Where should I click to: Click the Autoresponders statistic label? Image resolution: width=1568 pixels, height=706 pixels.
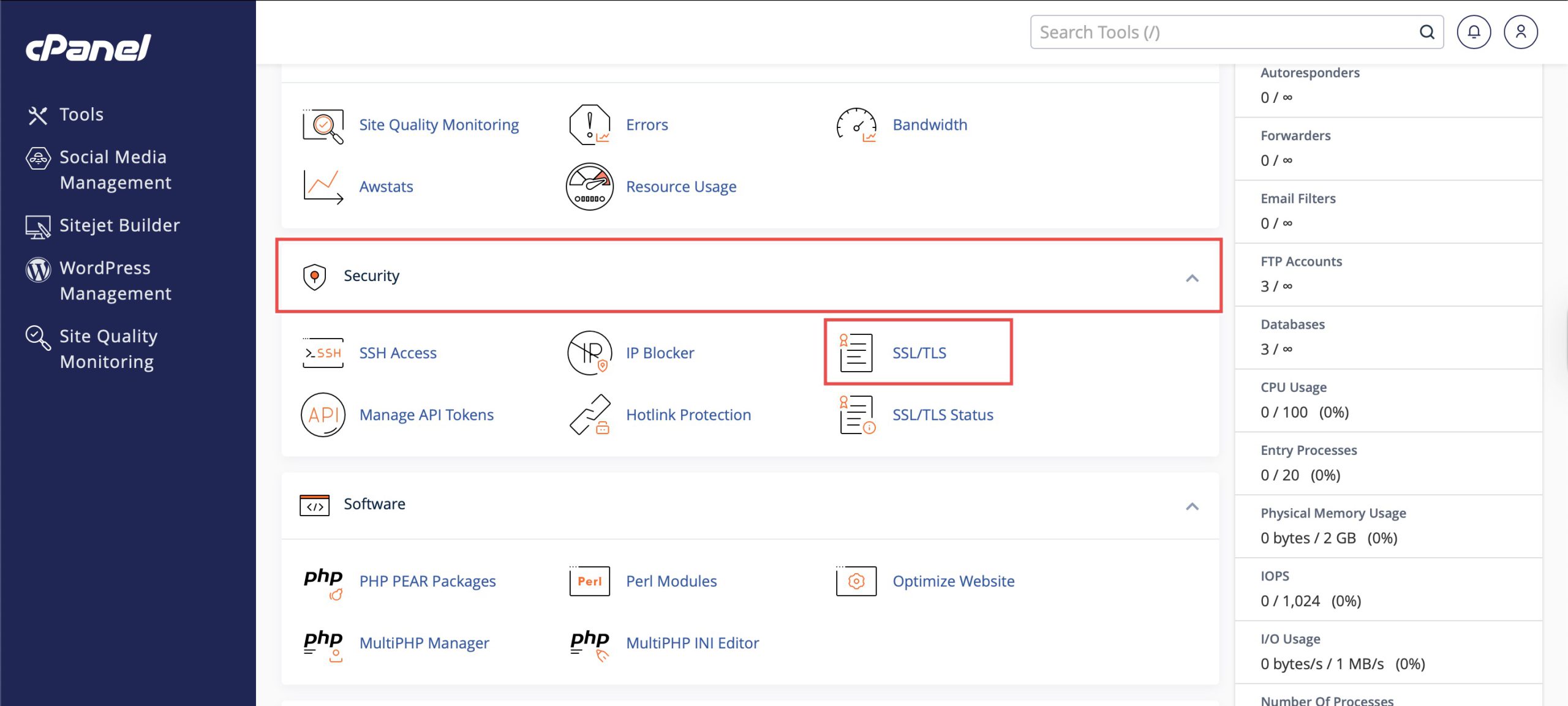1310,73
